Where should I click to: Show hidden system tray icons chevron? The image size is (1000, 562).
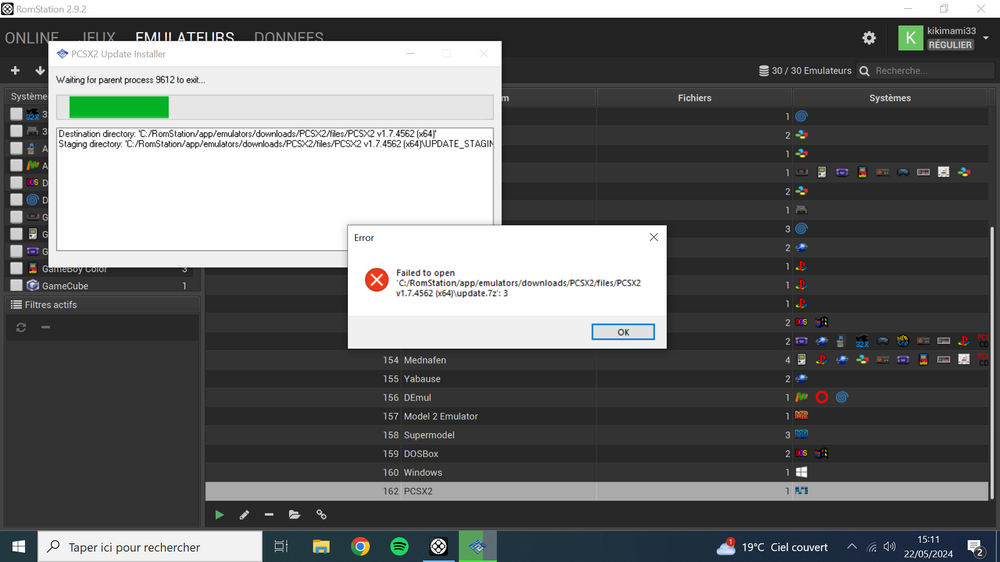pyautogui.click(x=852, y=547)
